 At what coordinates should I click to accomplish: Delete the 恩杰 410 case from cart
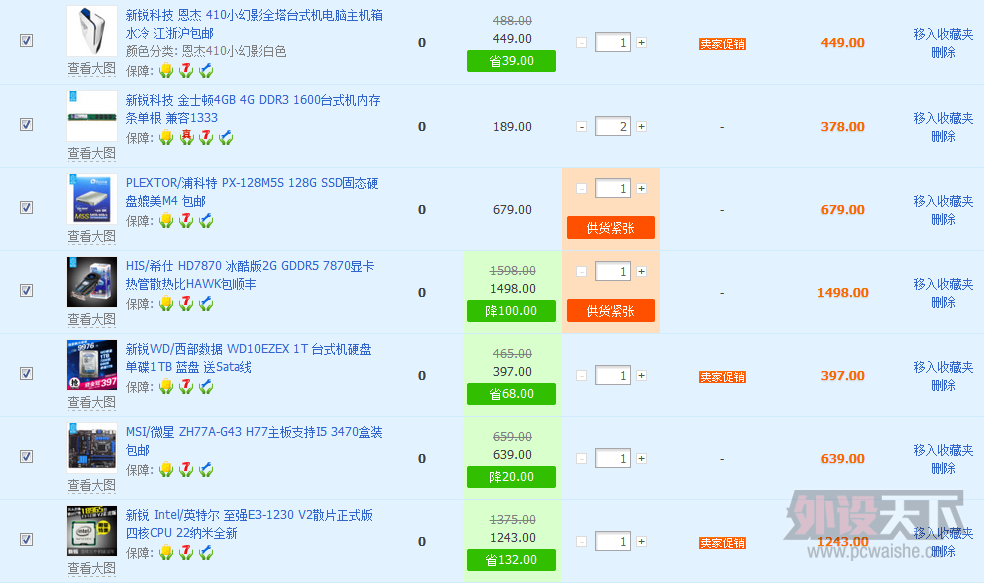click(x=943, y=53)
